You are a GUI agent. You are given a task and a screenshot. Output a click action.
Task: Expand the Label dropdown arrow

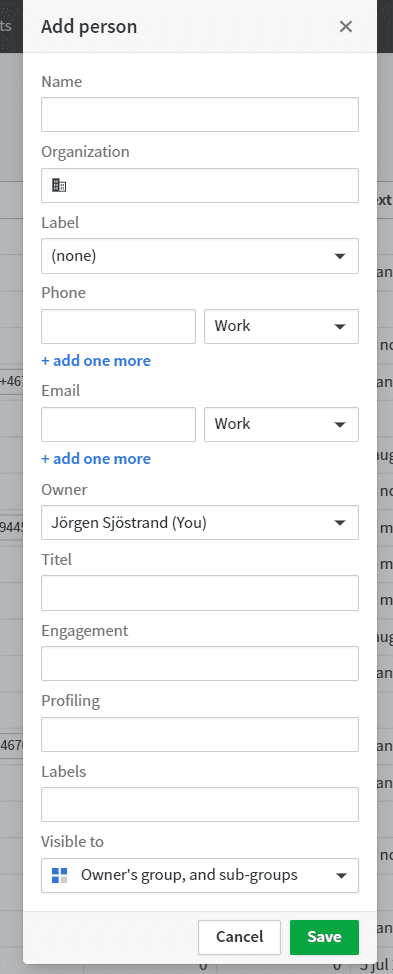tap(340, 256)
